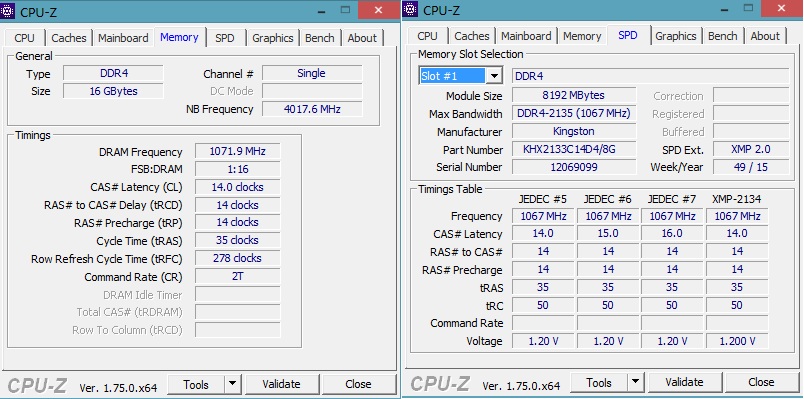Viewport: 804px width, 399px height.
Task: Select SPD tab in right window
Action: coord(628,35)
